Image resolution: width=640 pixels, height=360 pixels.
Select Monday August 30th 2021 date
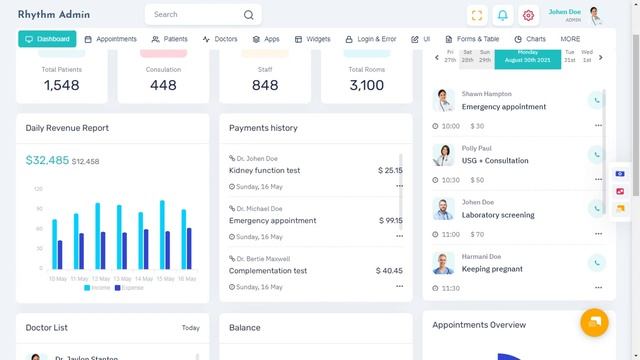pos(528,59)
